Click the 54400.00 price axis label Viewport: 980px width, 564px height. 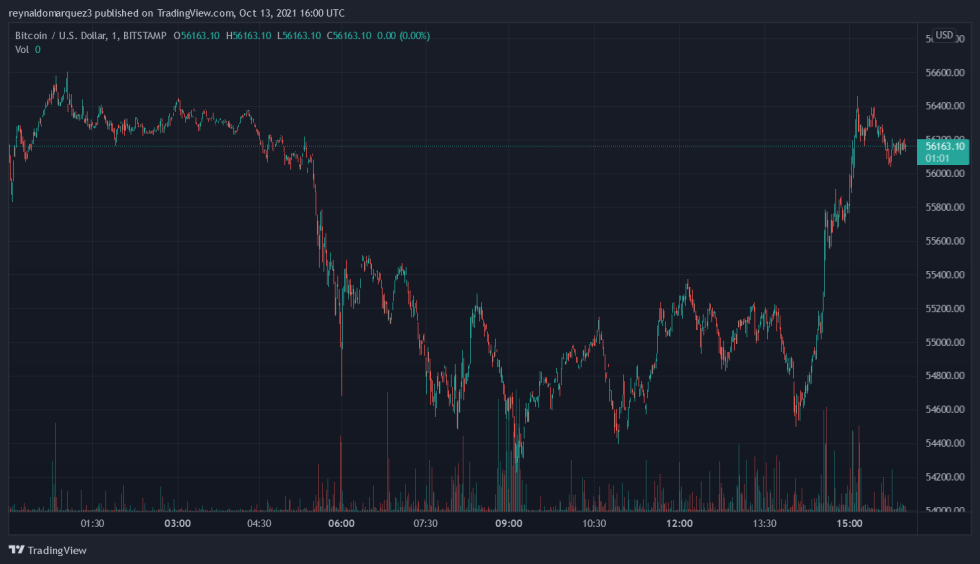pos(945,443)
